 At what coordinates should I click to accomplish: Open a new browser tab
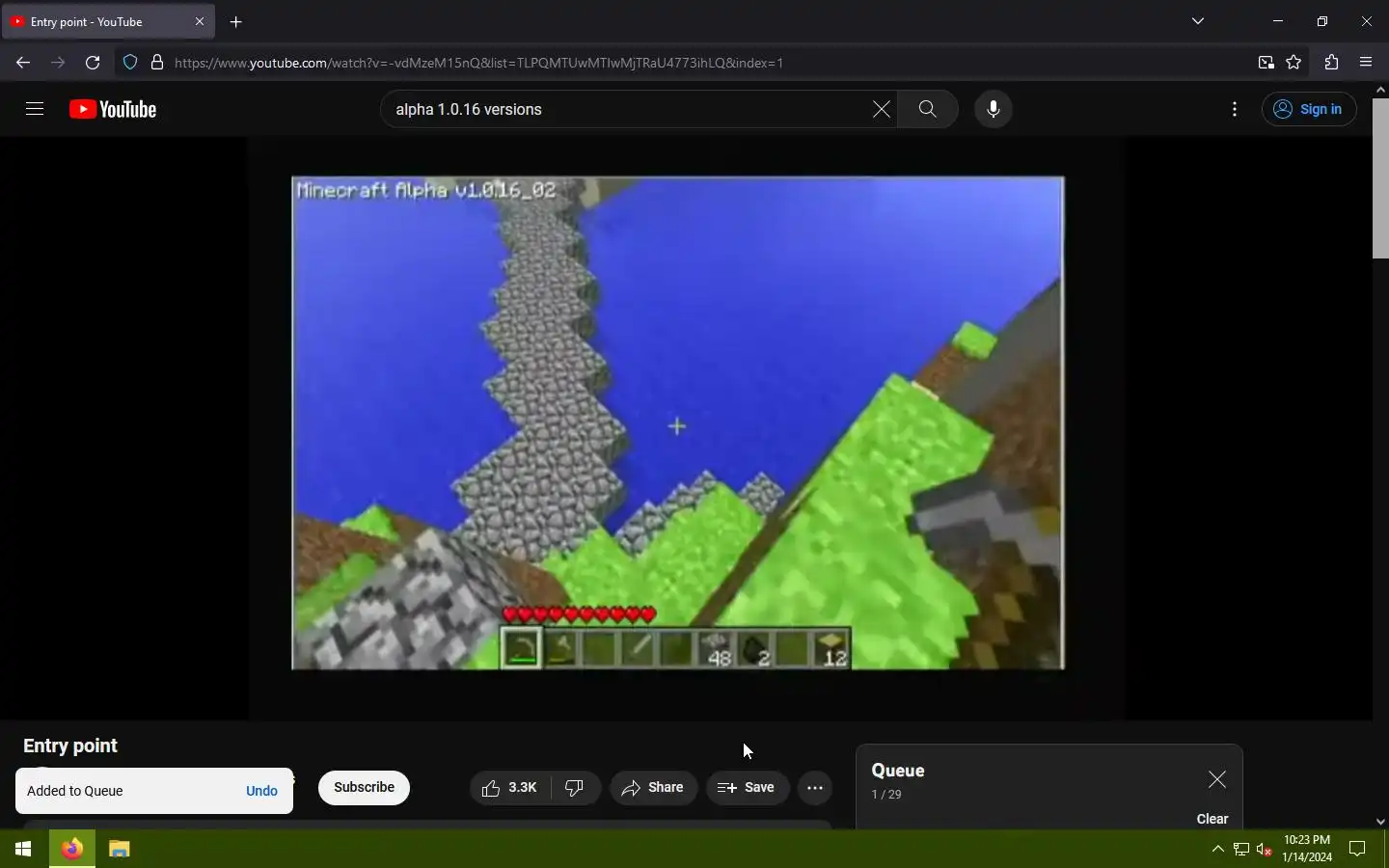[x=236, y=21]
